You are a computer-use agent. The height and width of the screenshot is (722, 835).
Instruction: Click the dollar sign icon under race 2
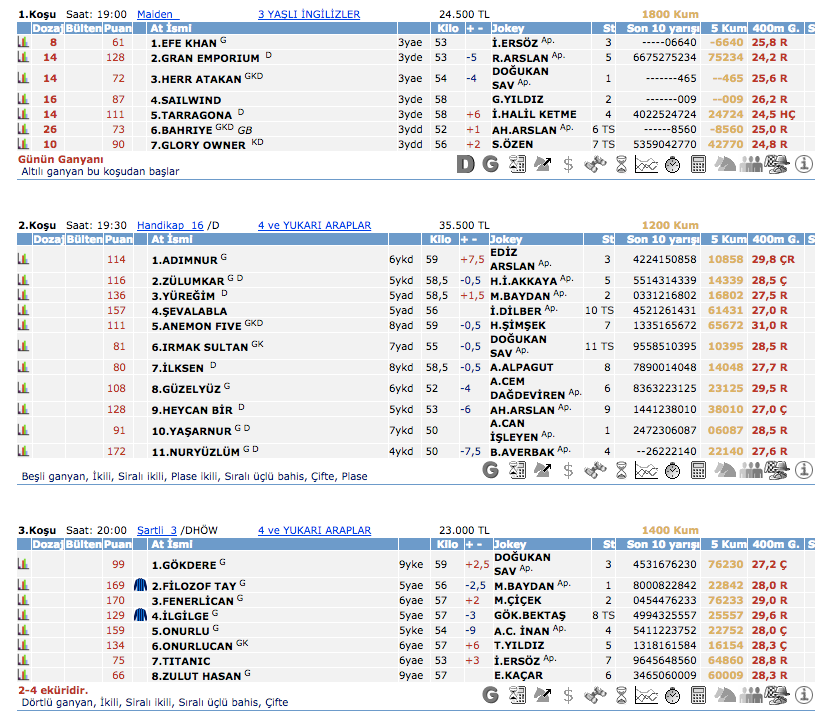(568, 470)
